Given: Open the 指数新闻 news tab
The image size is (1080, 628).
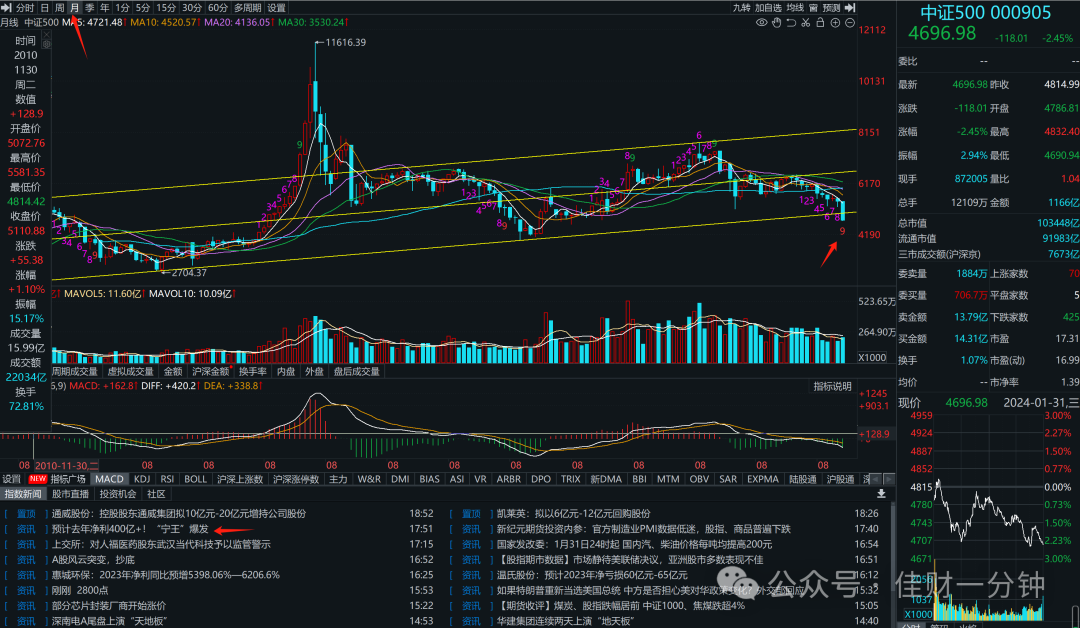Looking at the screenshot, I should (23, 494).
